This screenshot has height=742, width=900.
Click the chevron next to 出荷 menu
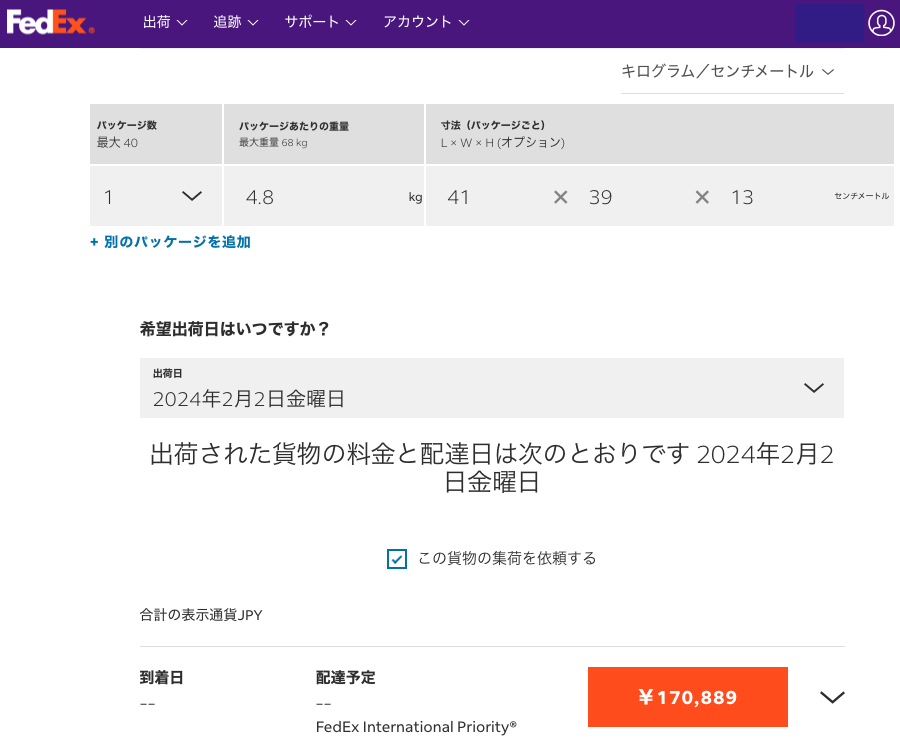(182, 23)
